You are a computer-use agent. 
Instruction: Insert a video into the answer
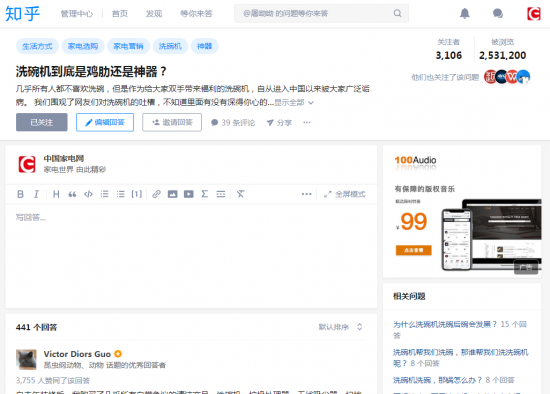pos(188,194)
